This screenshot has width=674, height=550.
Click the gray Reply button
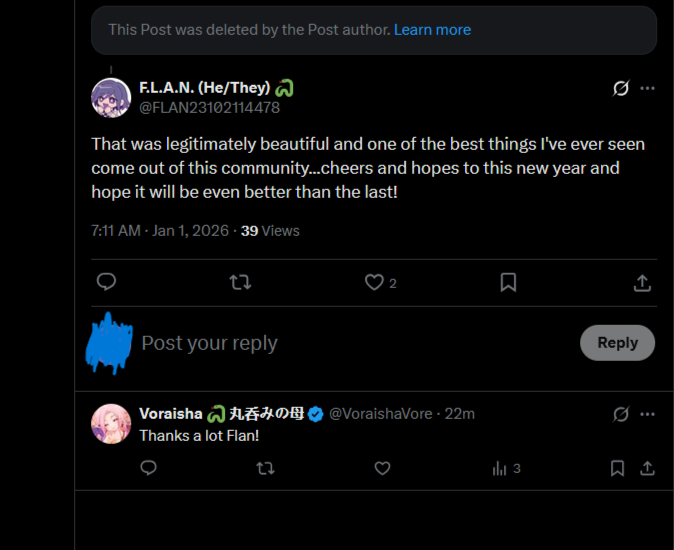617,343
